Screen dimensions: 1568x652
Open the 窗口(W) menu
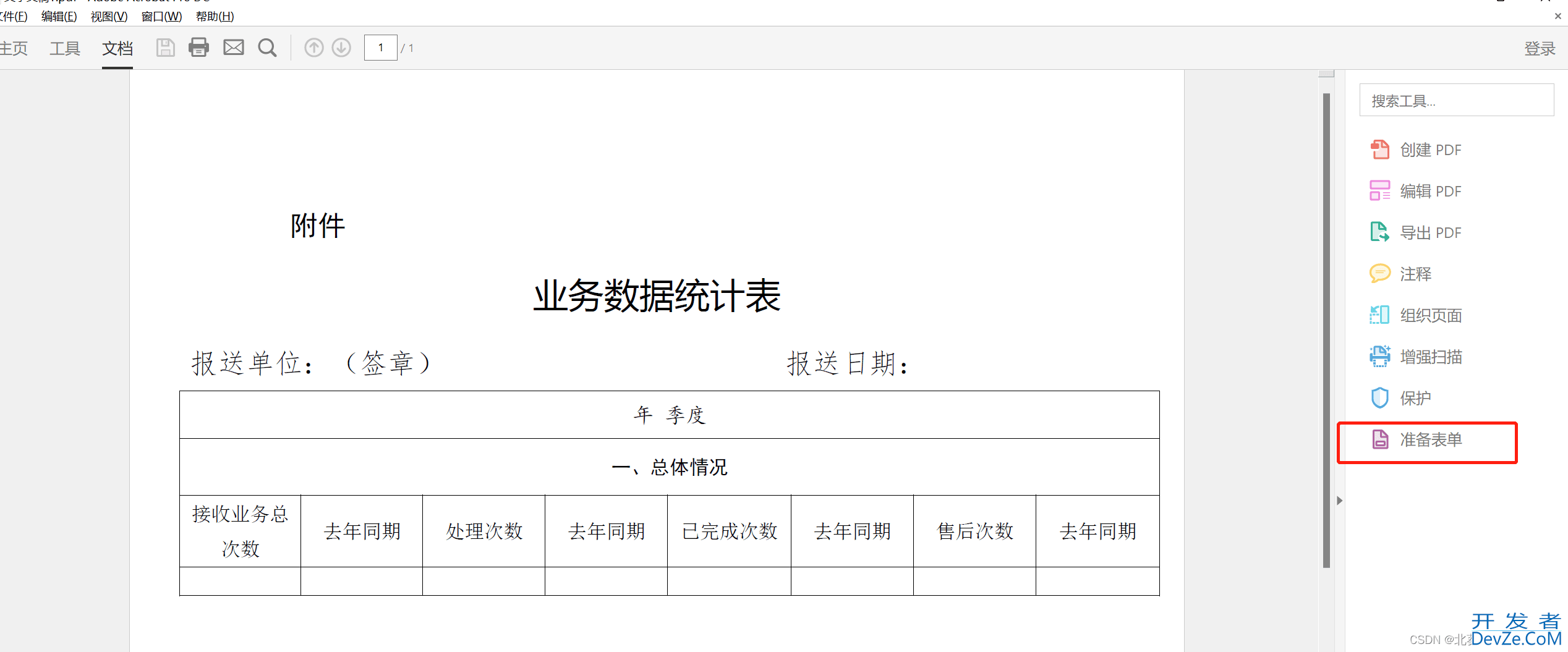pyautogui.click(x=162, y=17)
